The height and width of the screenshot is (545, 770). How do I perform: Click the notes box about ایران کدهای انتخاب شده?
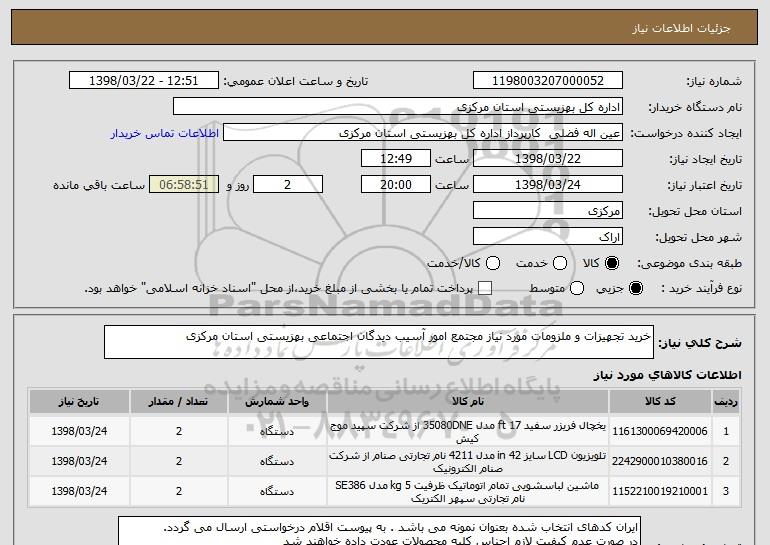(380, 531)
